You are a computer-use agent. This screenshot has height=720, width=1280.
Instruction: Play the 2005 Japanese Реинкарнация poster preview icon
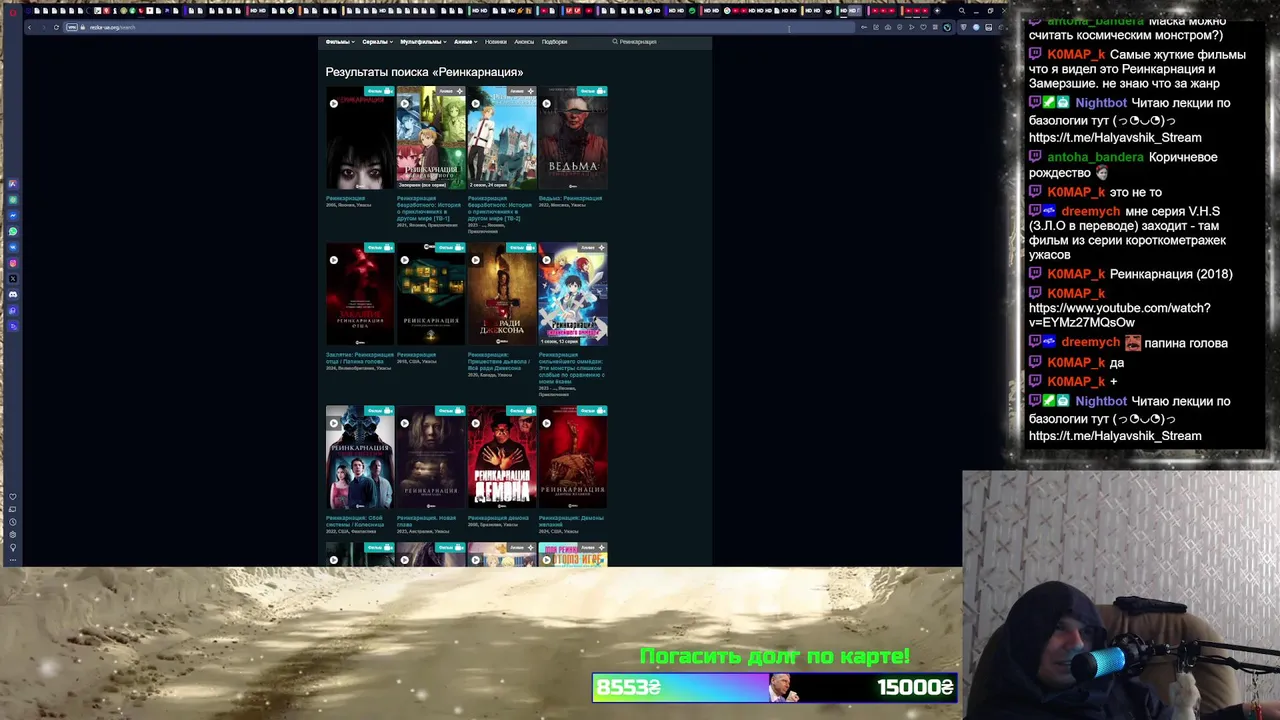pyautogui.click(x=334, y=103)
